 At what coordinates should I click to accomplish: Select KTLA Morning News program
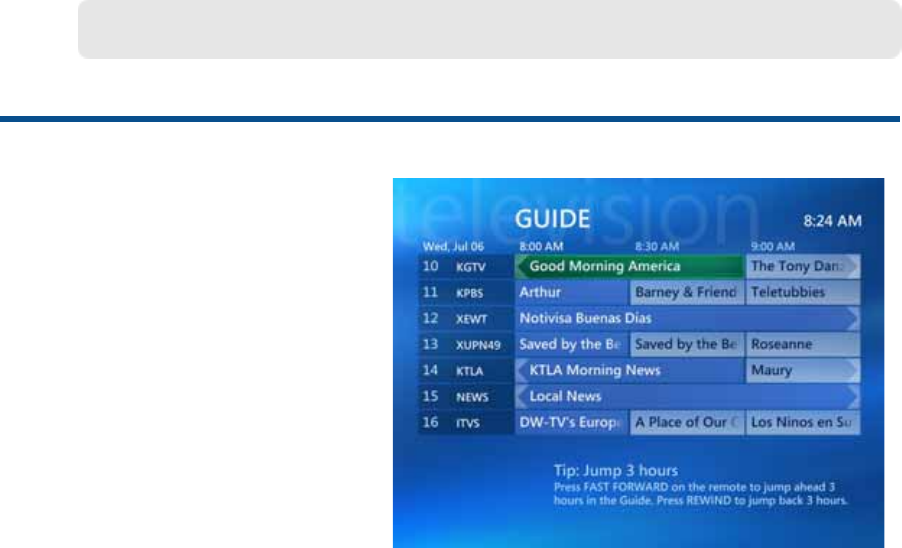629,370
